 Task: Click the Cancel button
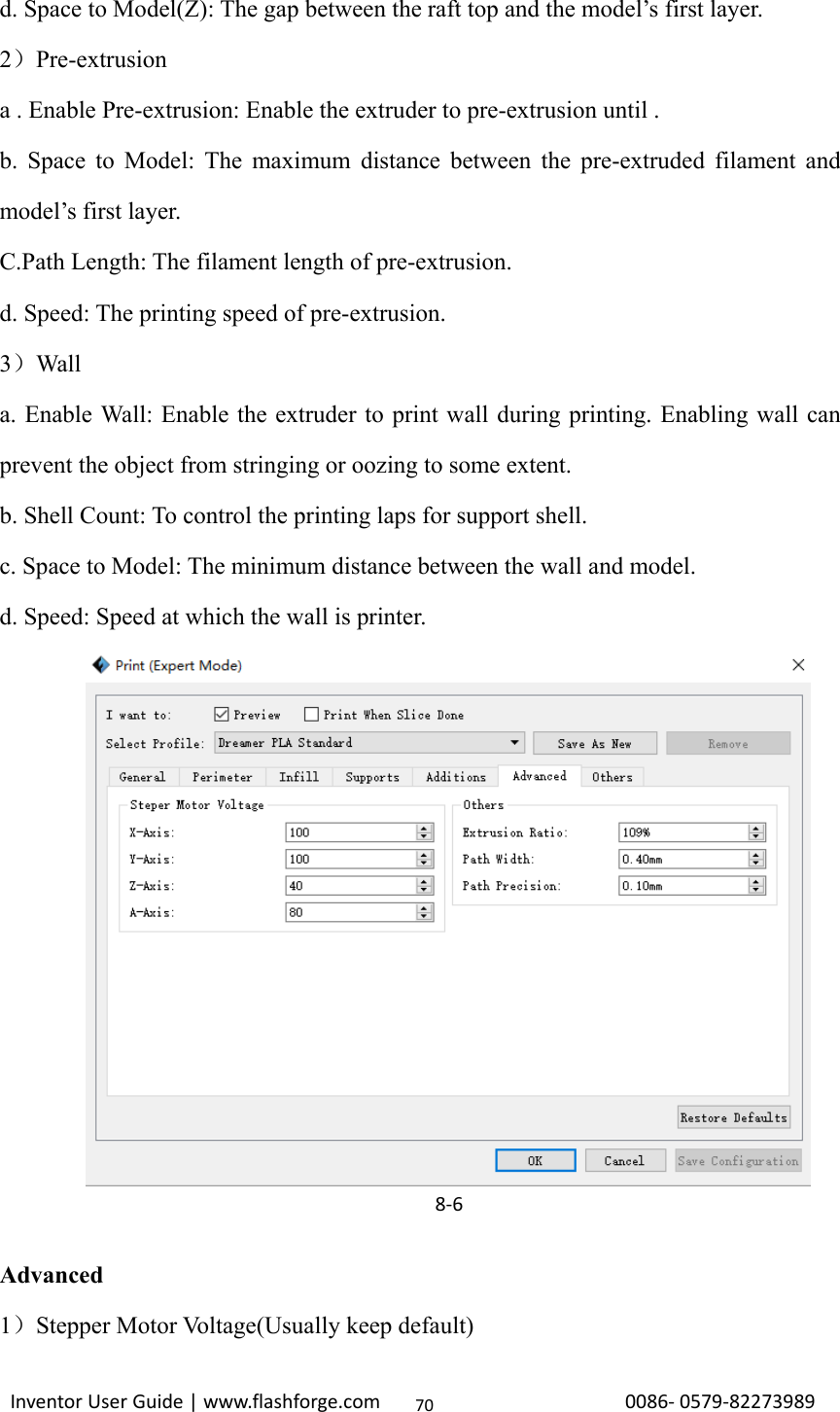(624, 1160)
